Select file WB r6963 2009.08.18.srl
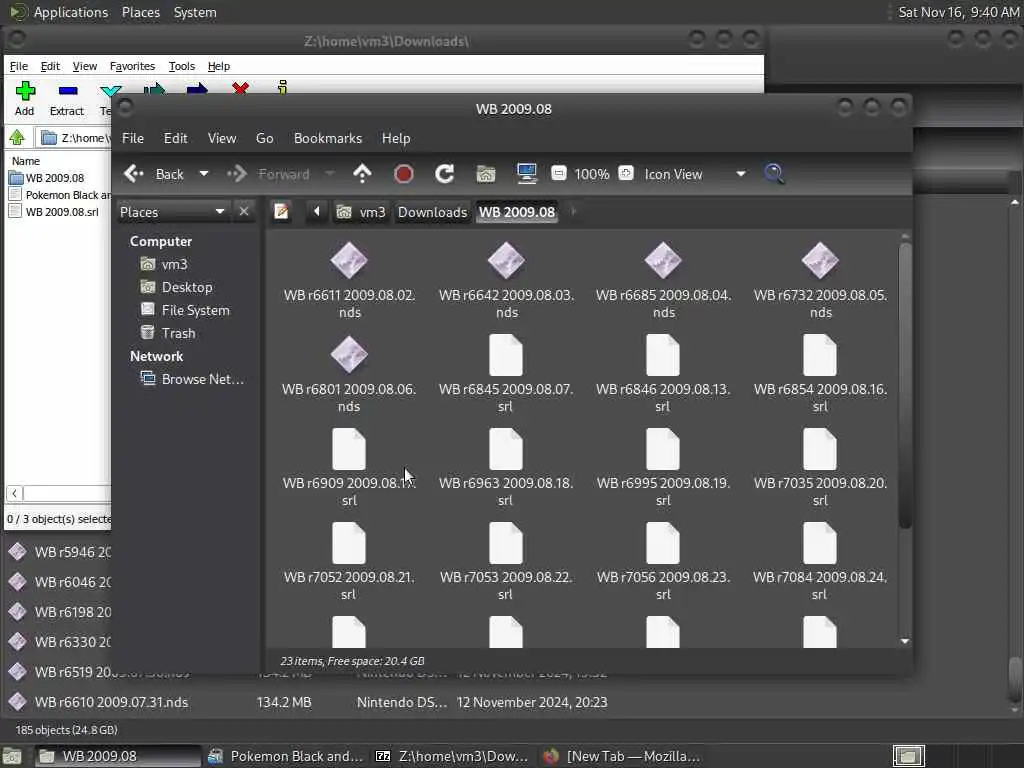1024x768 pixels. pos(506,468)
